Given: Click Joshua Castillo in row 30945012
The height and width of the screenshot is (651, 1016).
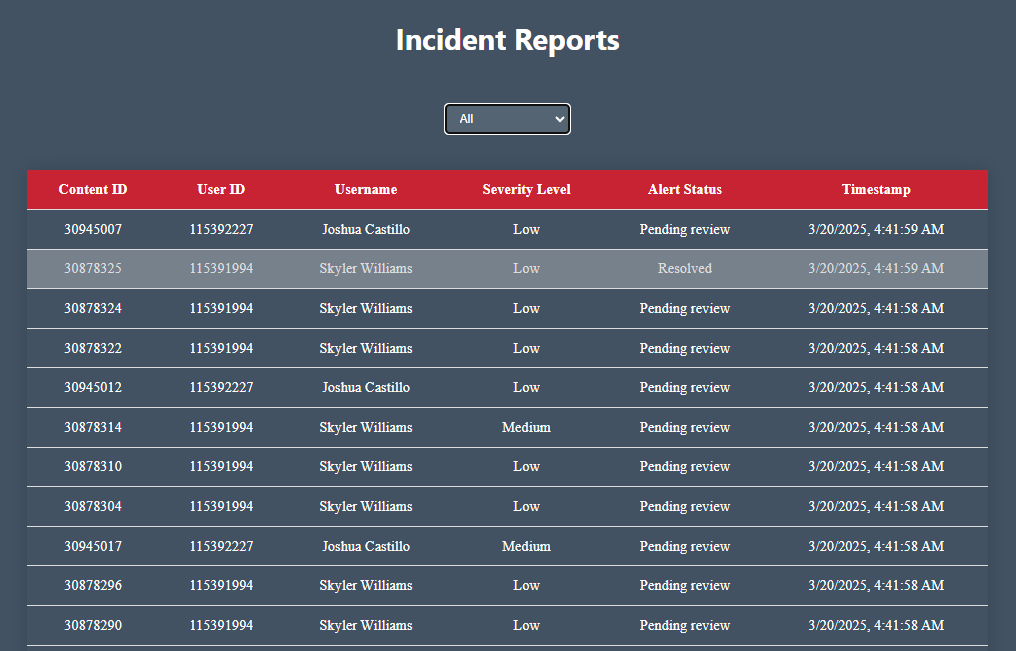Looking at the screenshot, I should pos(366,387).
